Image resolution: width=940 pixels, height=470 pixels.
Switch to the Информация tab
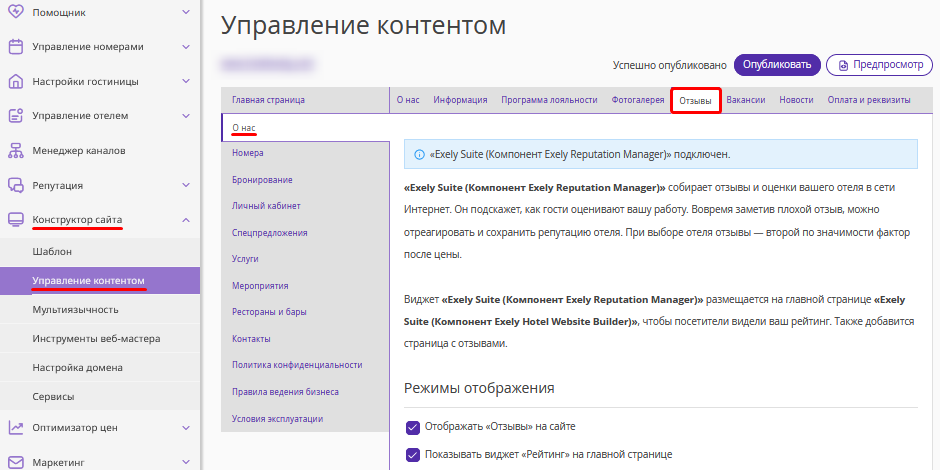(460, 100)
